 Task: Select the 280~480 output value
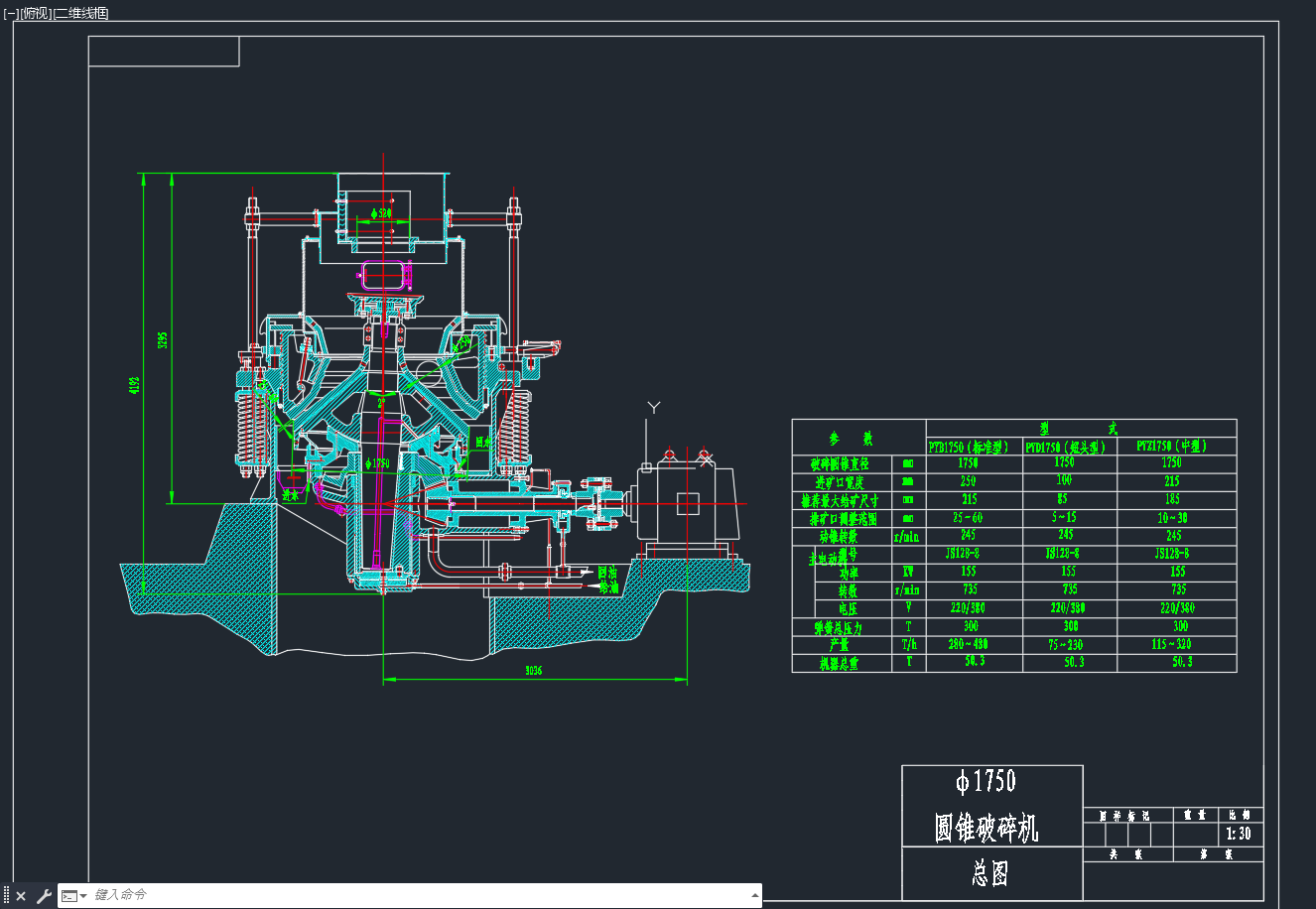pos(968,644)
